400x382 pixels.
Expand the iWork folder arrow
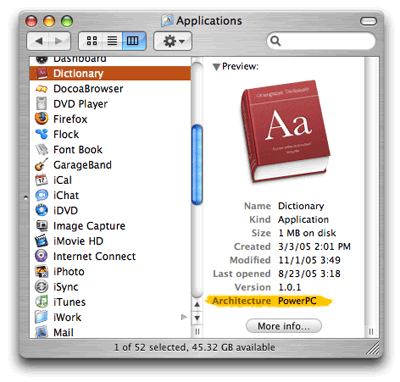pos(183,317)
